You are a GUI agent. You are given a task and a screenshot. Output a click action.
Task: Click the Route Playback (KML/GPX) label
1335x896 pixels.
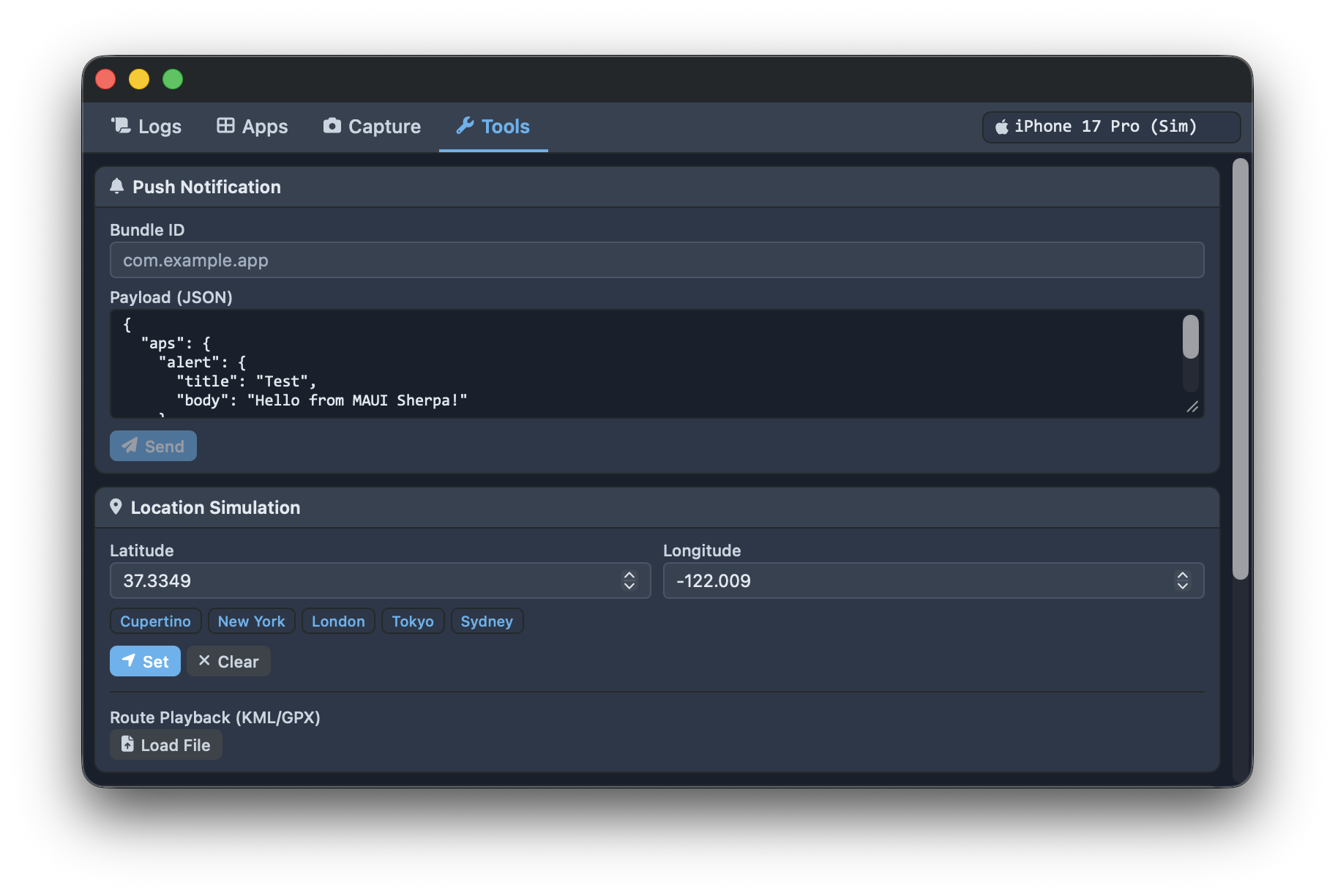click(215, 717)
